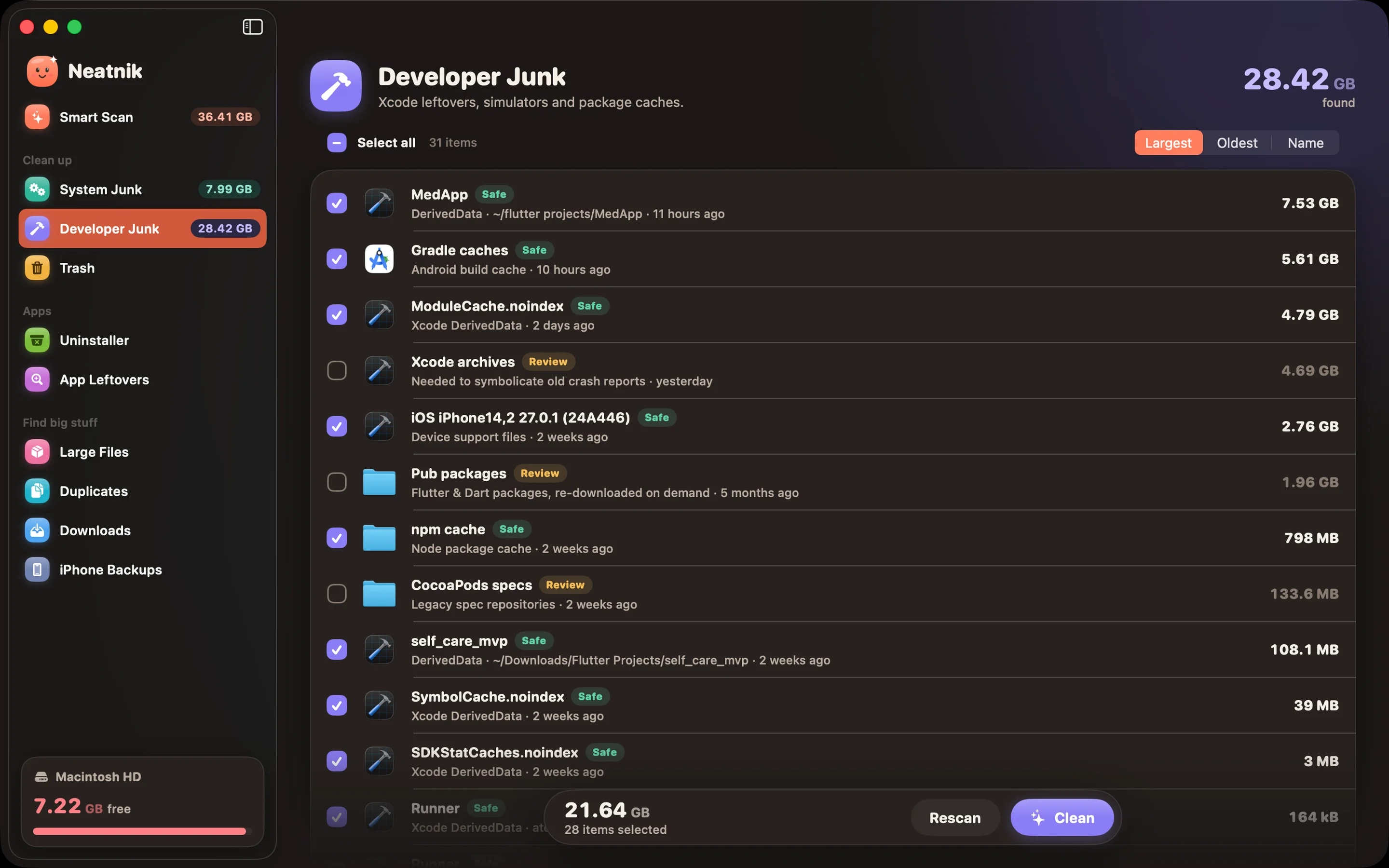Uncheck the Gradle caches checkbox
The height and width of the screenshot is (868, 1389).
click(337, 259)
